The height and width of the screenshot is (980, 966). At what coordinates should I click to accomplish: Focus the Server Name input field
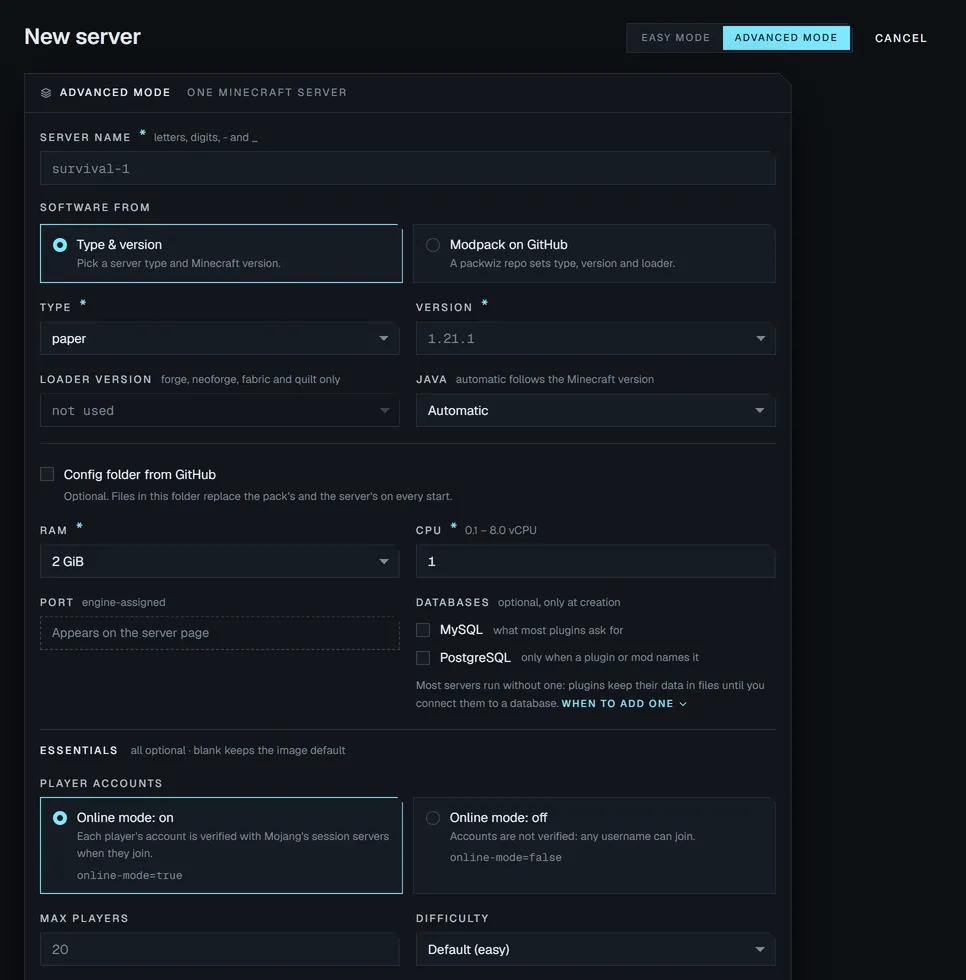407,168
